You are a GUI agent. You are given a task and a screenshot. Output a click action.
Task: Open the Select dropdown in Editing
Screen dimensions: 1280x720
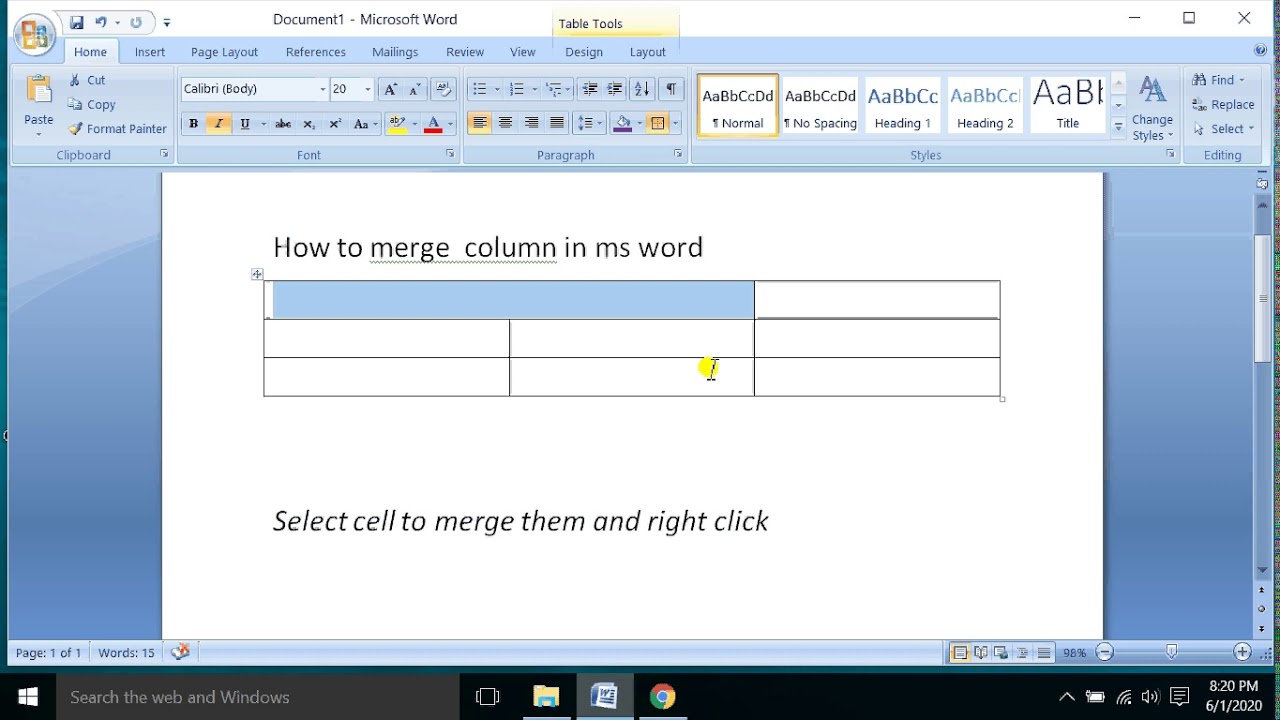click(1223, 128)
